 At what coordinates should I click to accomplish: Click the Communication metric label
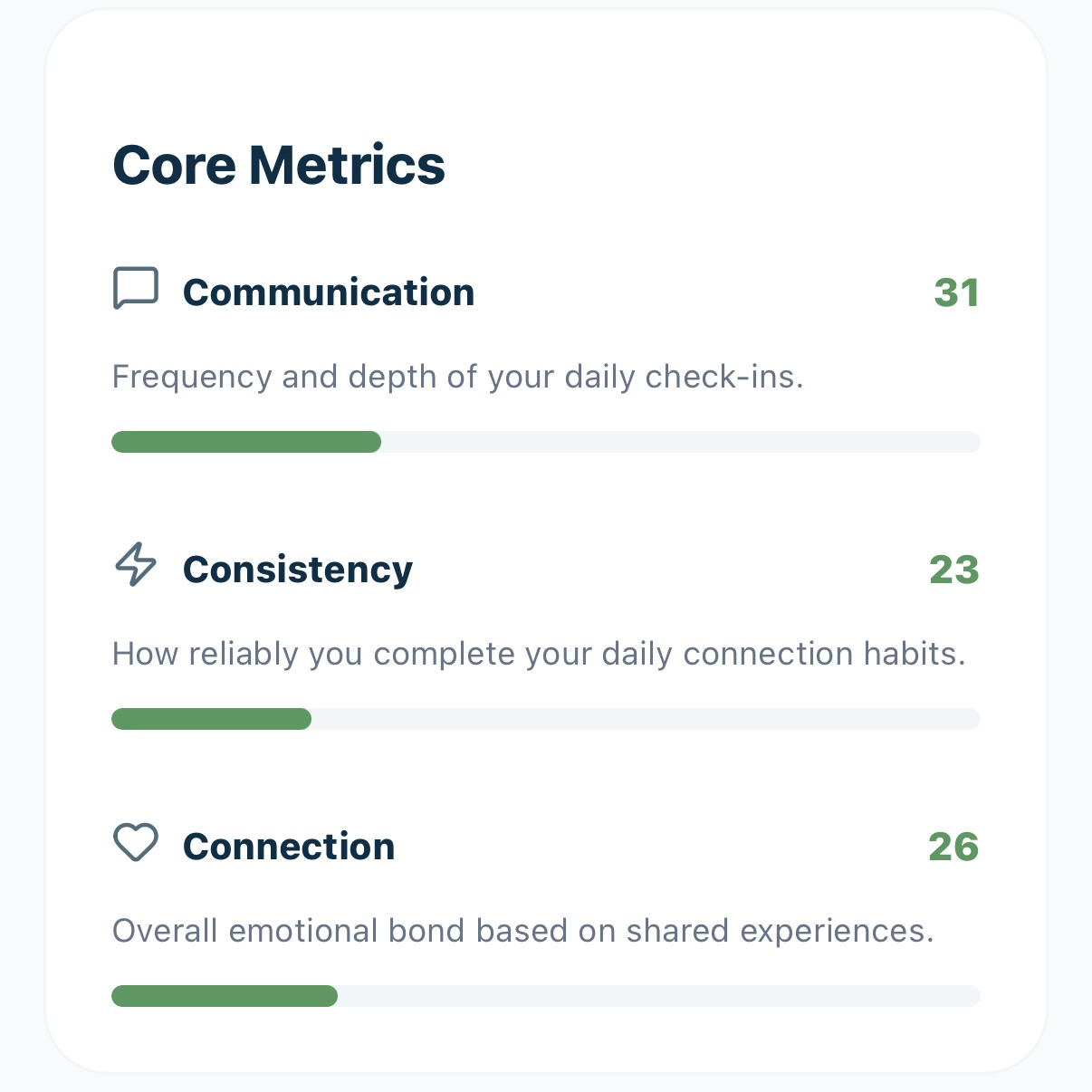329,292
